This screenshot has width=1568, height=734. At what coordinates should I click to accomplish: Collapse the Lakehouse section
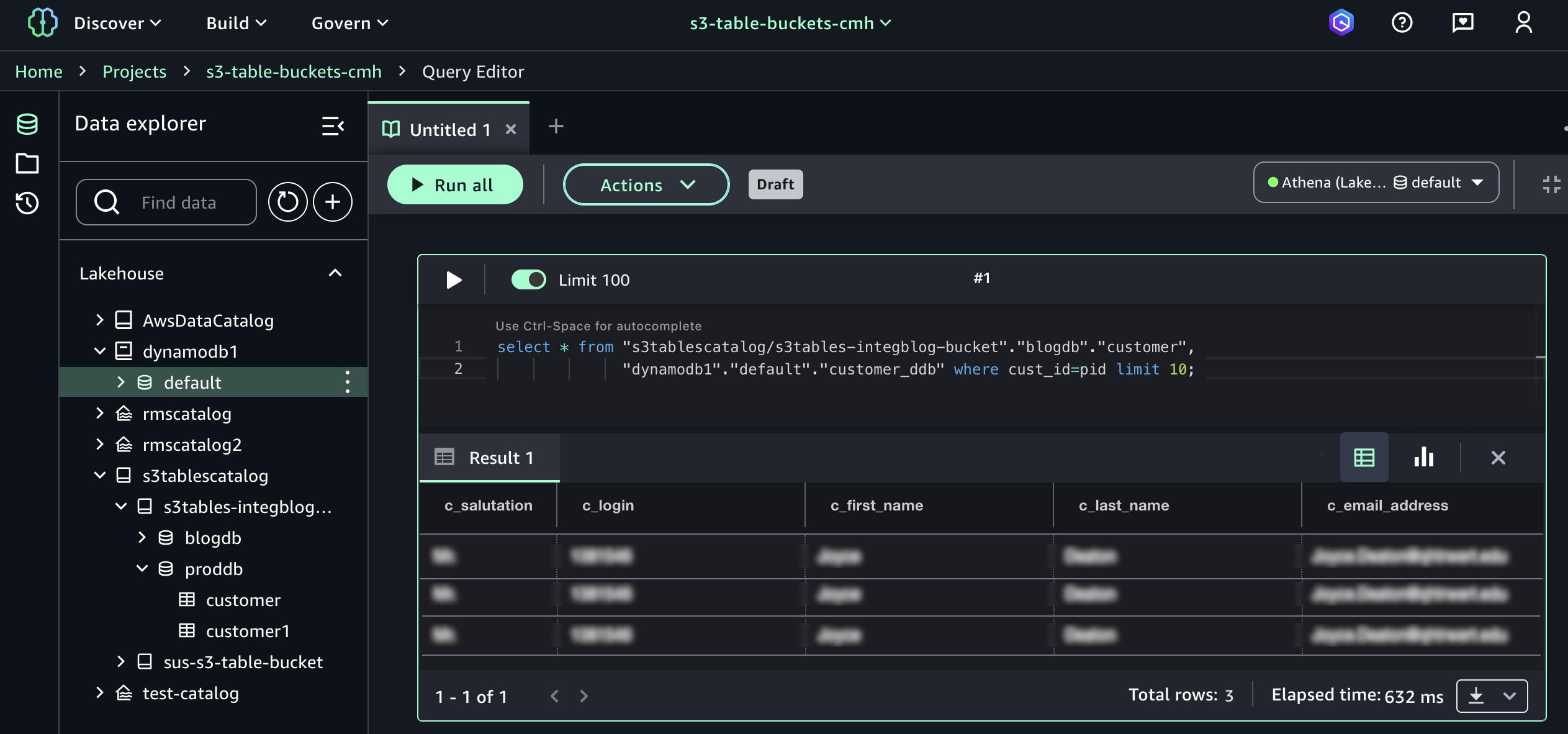[x=335, y=273]
